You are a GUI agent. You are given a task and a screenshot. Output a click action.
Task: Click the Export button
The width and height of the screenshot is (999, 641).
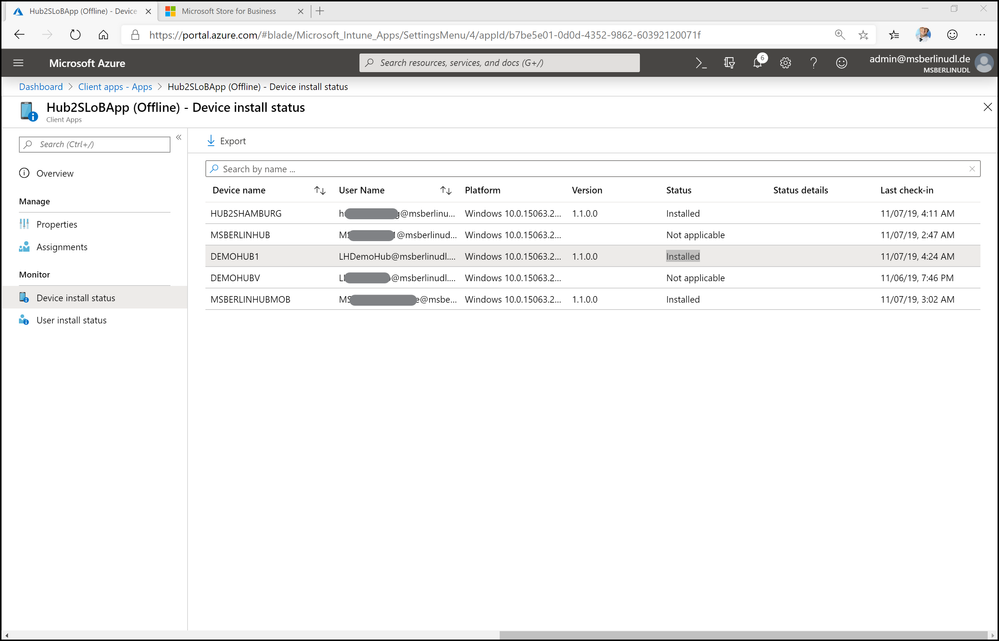coord(226,141)
